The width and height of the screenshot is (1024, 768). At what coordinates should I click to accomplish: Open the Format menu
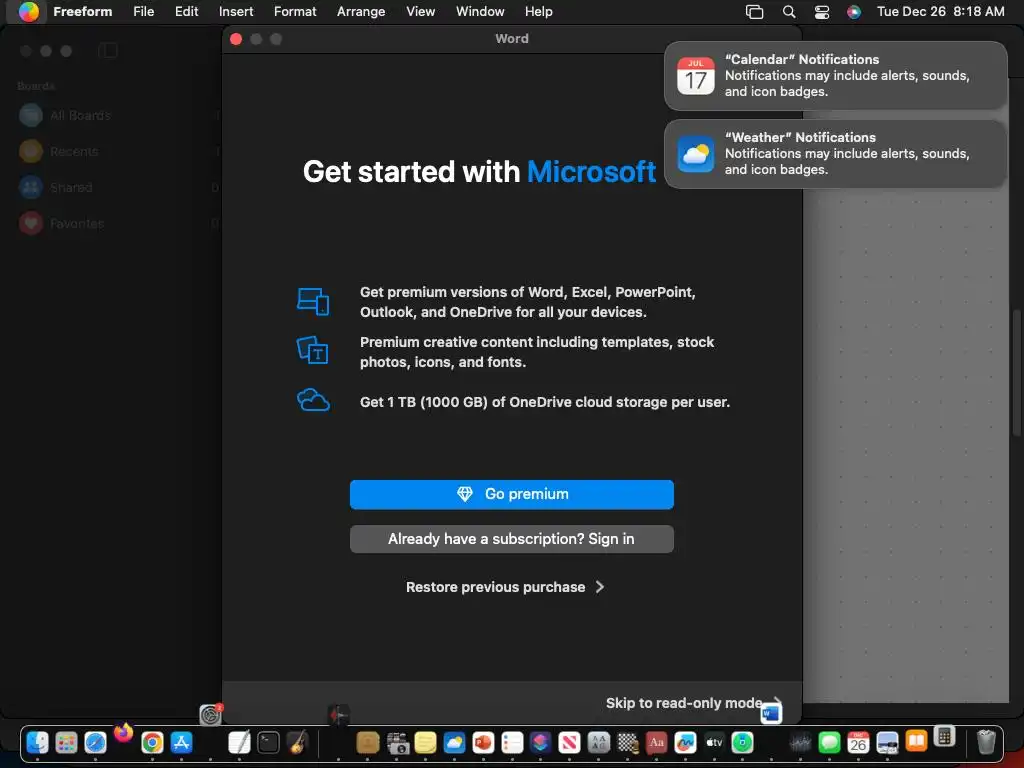[295, 12]
